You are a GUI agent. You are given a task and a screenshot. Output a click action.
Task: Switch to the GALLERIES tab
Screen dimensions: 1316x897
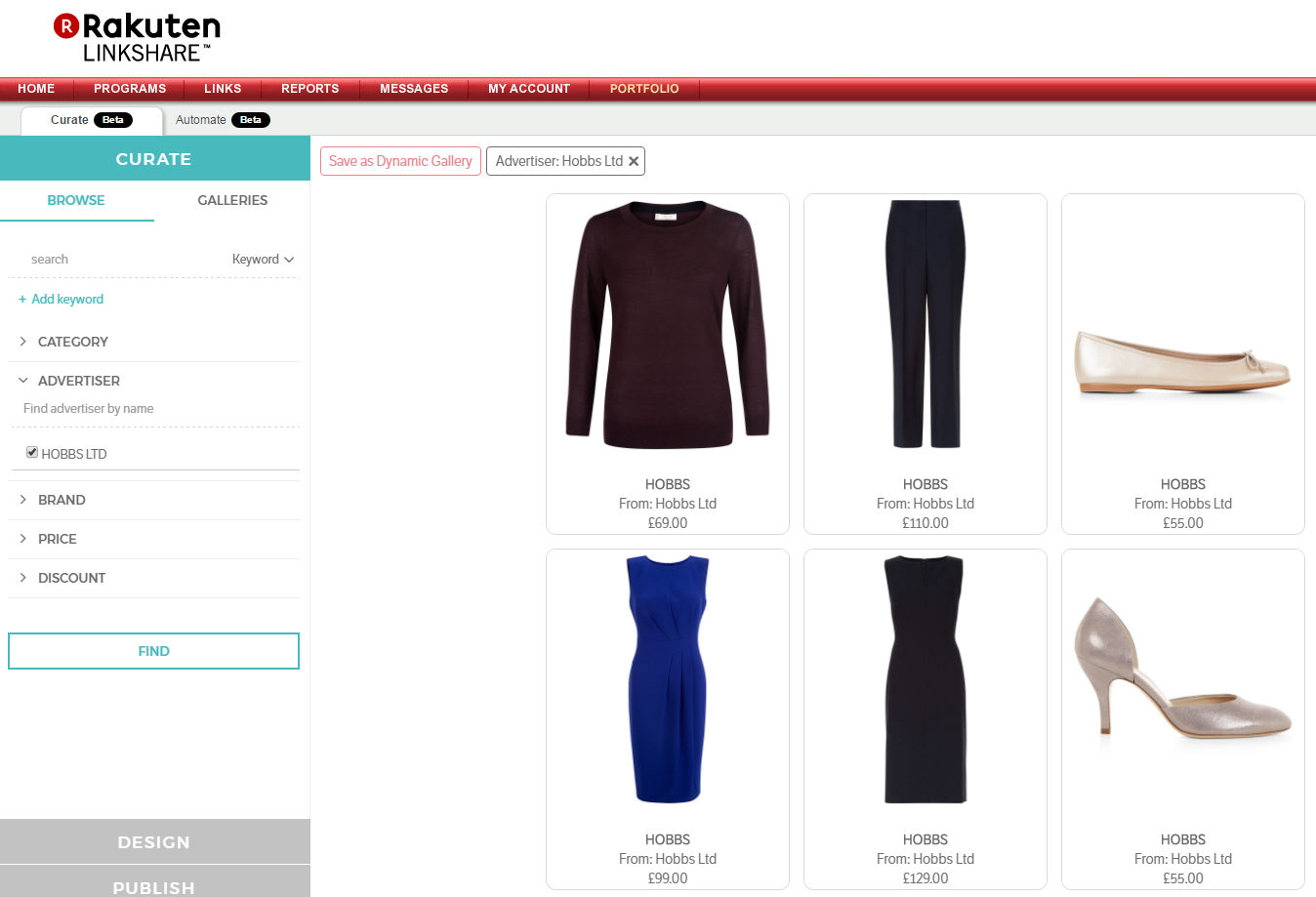[232, 200]
